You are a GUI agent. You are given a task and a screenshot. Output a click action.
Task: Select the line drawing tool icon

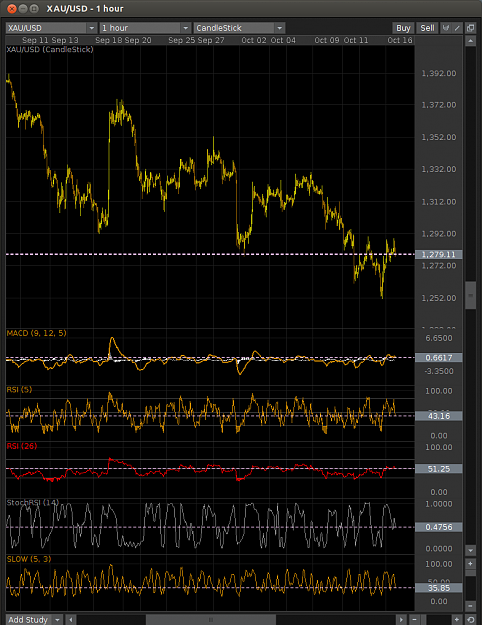tap(457, 28)
